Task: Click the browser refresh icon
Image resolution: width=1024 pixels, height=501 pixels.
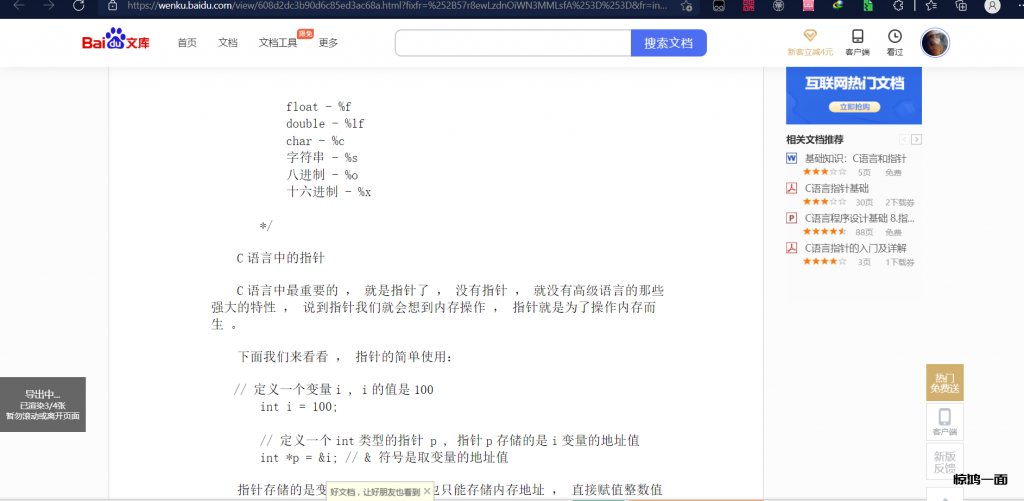Action: click(79, 6)
